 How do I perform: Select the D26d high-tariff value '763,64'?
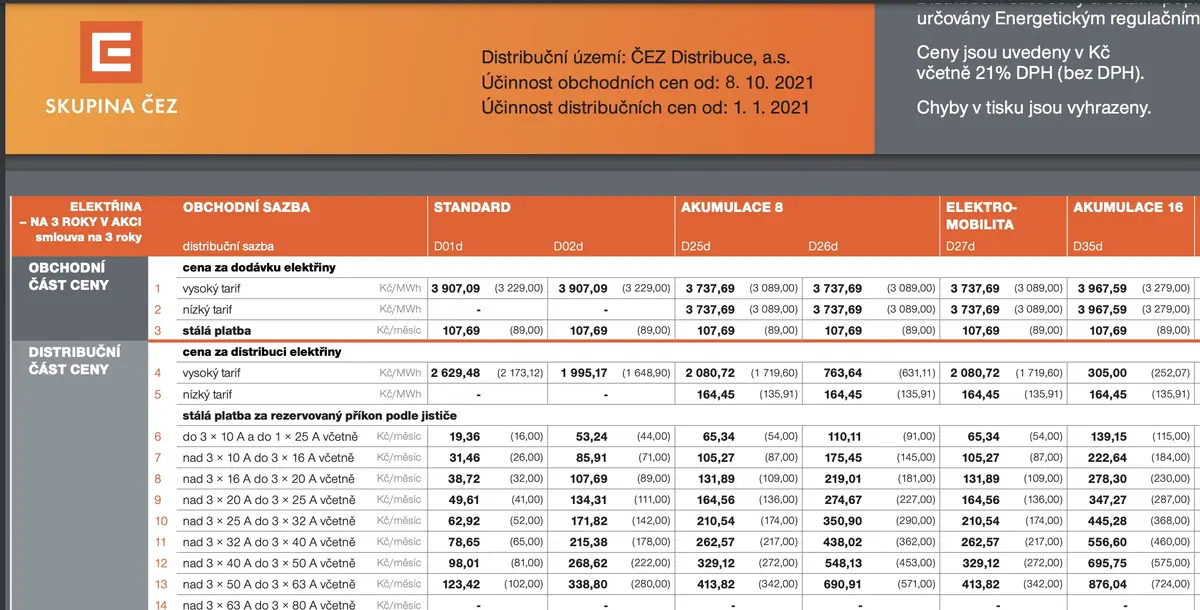click(842, 373)
